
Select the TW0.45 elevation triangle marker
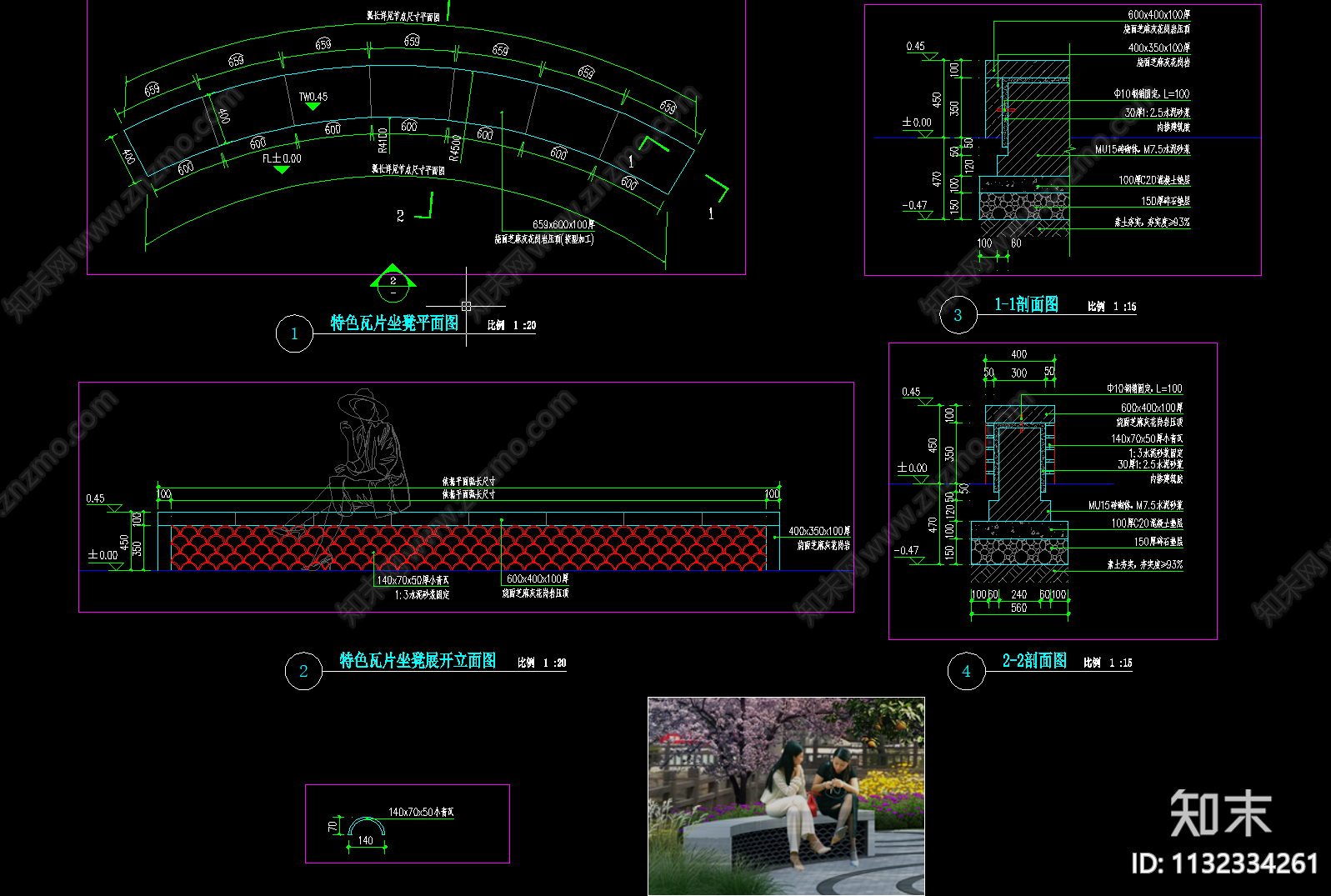point(313,106)
